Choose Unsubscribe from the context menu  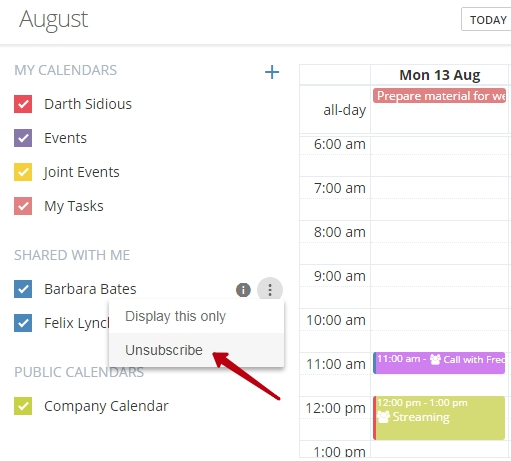(x=197, y=350)
